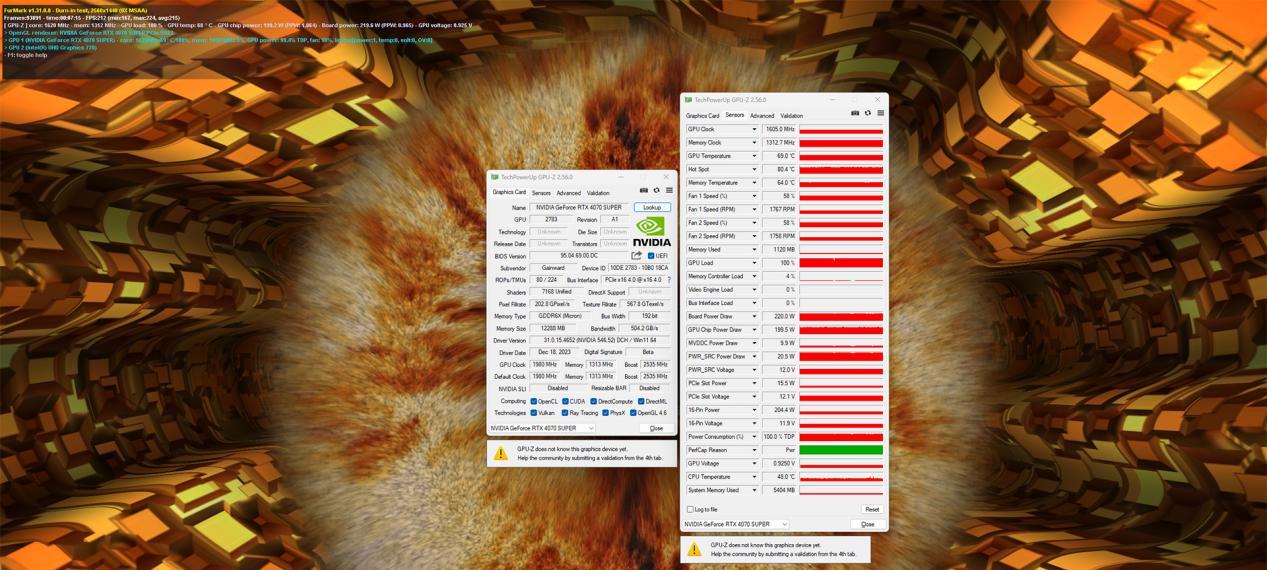
Task: Switch to Graphics Card tab in Sensors window
Action: pyautogui.click(x=702, y=116)
